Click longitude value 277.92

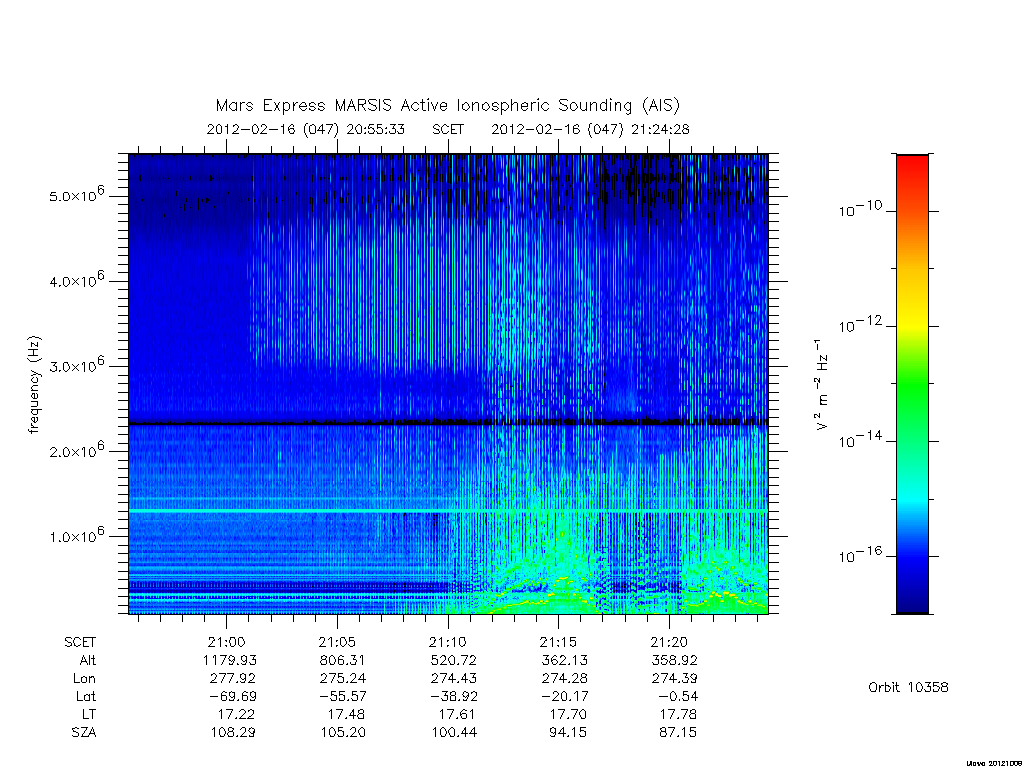(x=232, y=679)
